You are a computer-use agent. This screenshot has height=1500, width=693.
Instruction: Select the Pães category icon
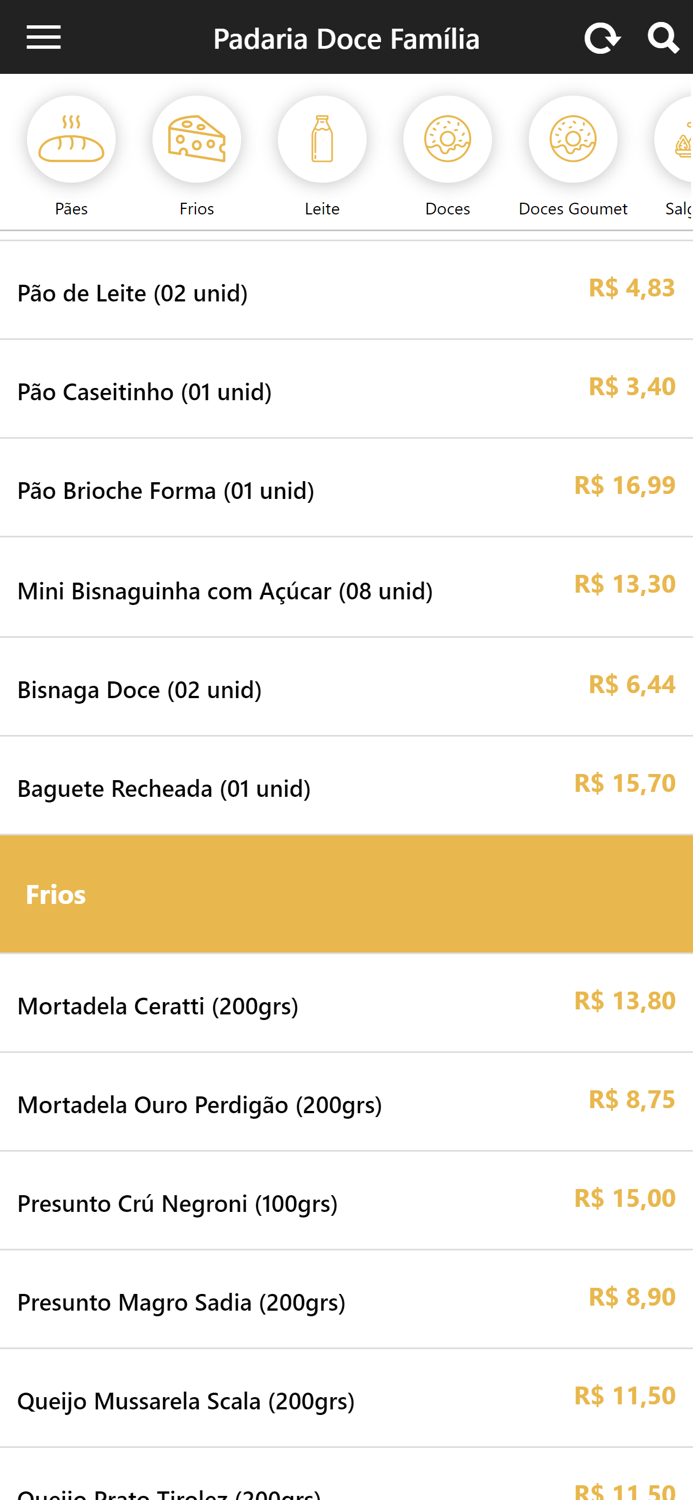tap(70, 138)
